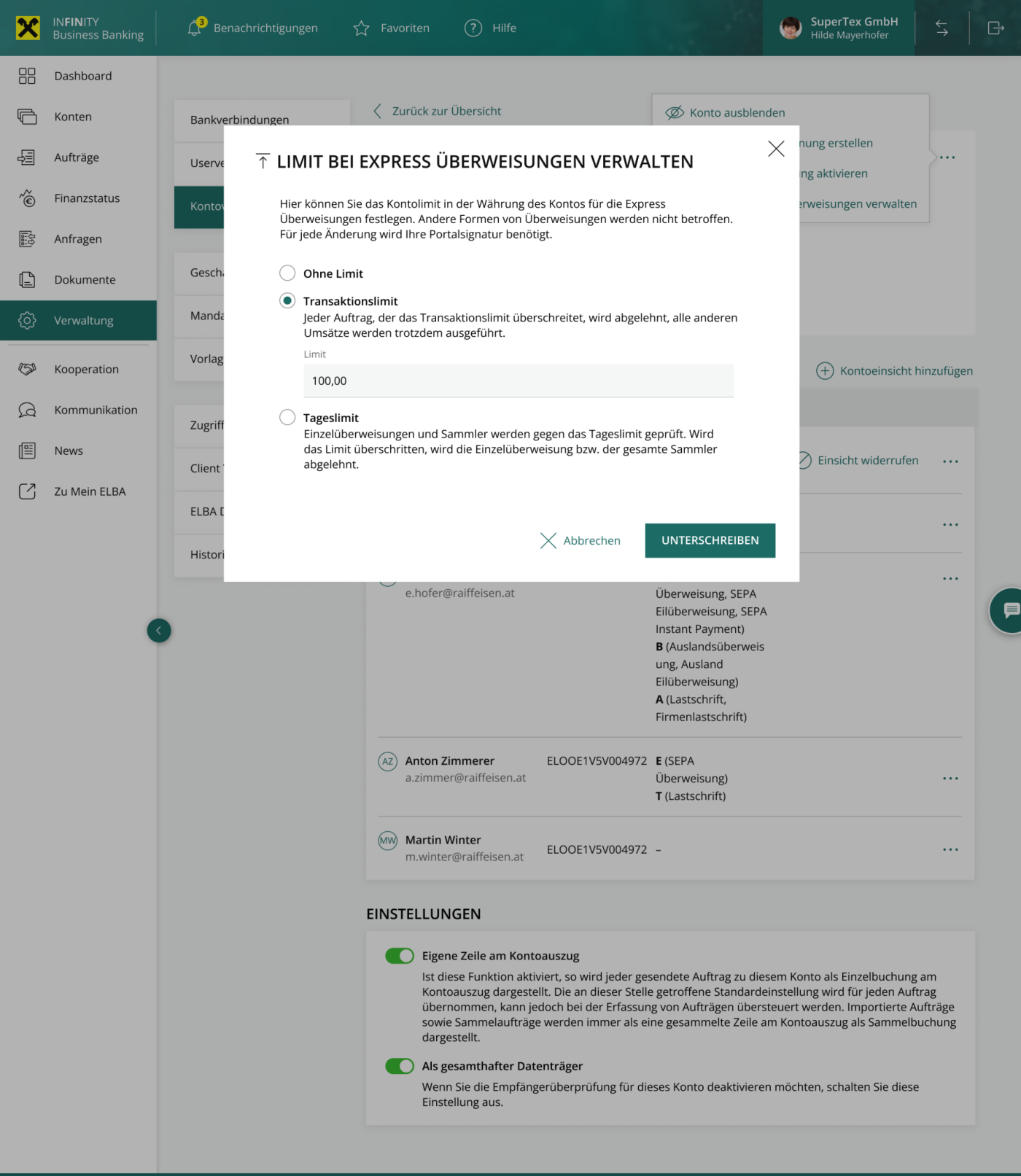1021x1176 pixels.
Task: Click the logout icon in header
Action: 995,28
